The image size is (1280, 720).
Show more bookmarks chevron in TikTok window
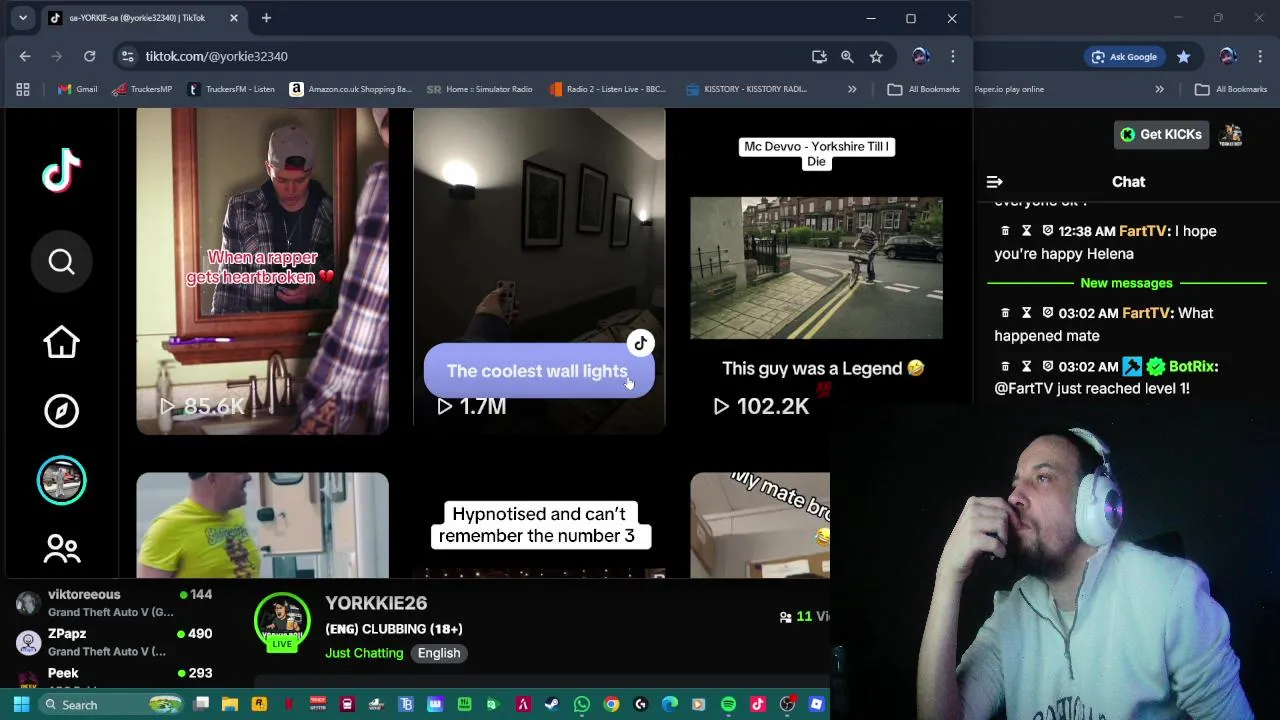(852, 89)
